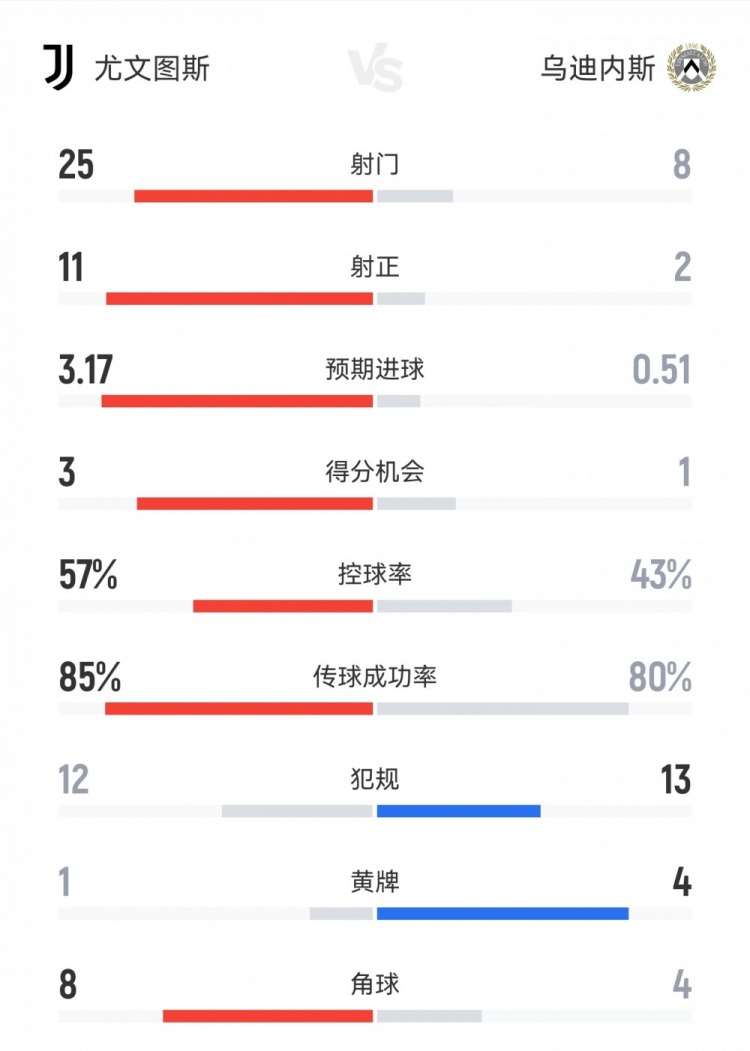Click Udinese expected goals value 0.51

(x=661, y=370)
